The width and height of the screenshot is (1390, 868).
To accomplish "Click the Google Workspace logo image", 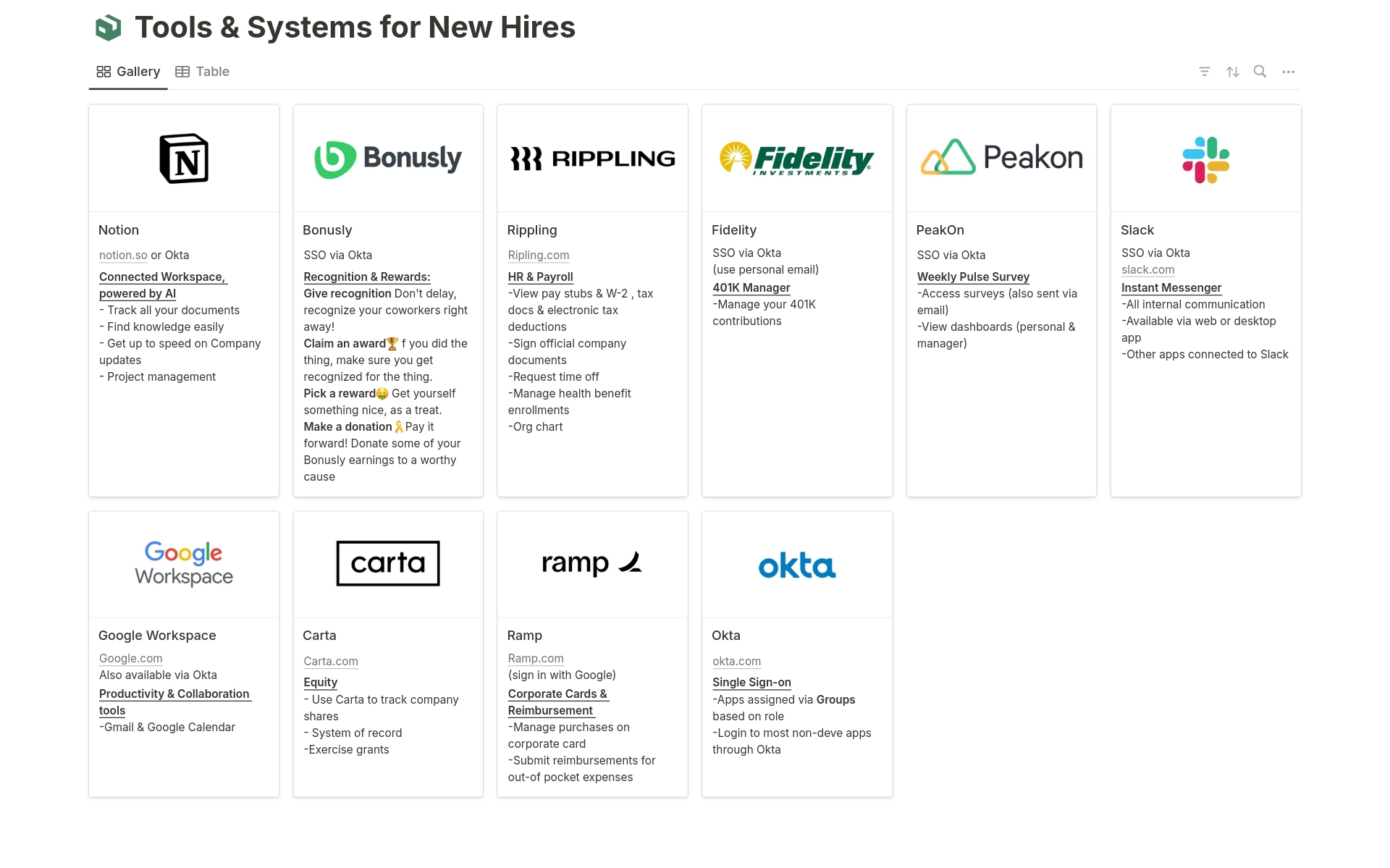I will [184, 564].
